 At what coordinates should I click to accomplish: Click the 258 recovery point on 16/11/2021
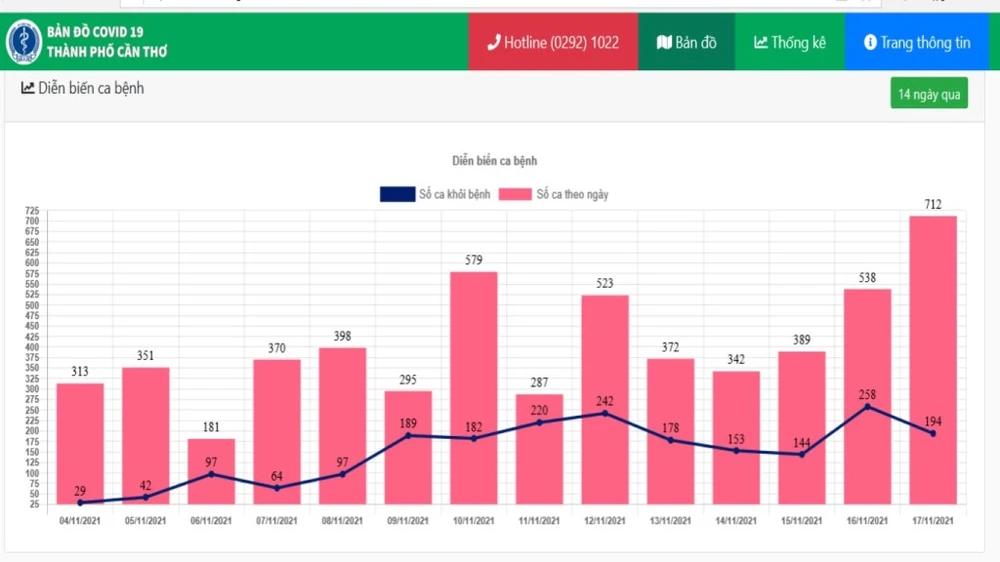[x=867, y=406]
